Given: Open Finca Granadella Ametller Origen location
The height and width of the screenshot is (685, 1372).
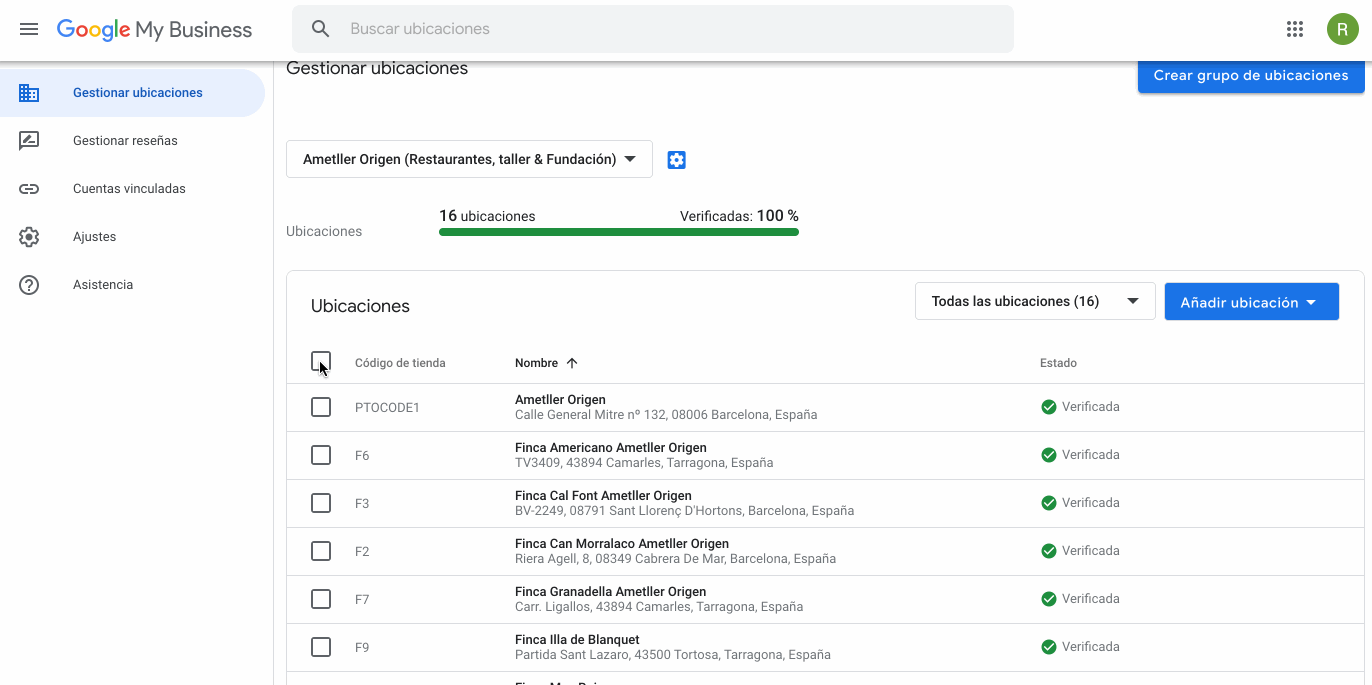Looking at the screenshot, I should point(611,592).
